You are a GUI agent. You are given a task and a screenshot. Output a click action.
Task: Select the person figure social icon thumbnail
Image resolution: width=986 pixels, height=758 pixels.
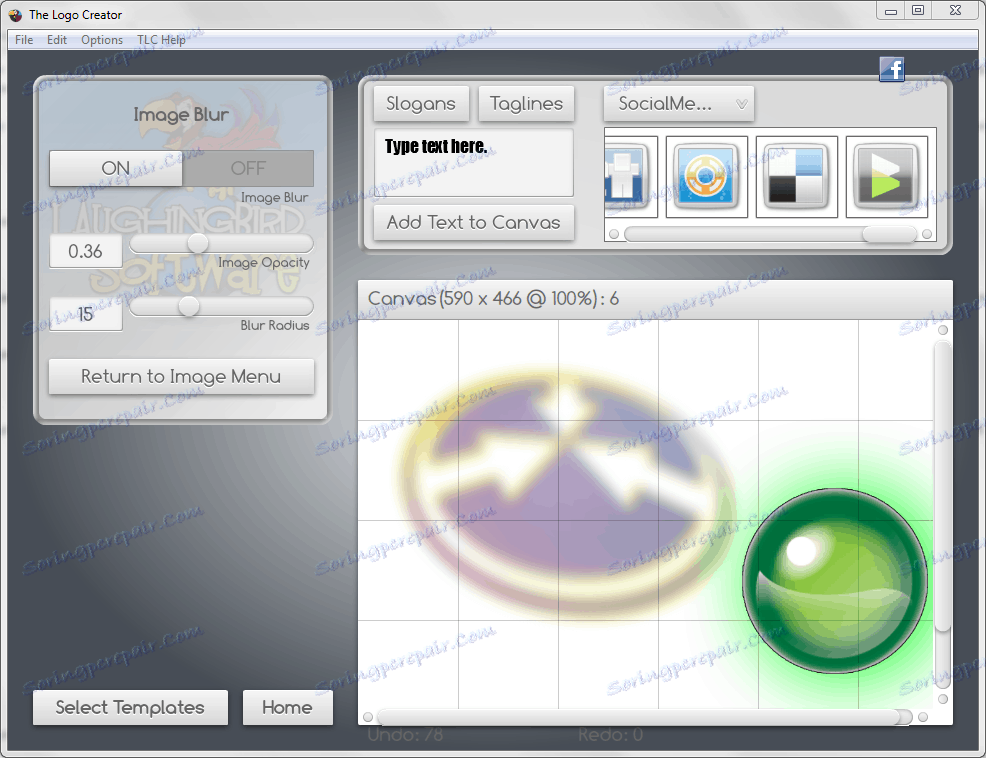[x=631, y=177]
